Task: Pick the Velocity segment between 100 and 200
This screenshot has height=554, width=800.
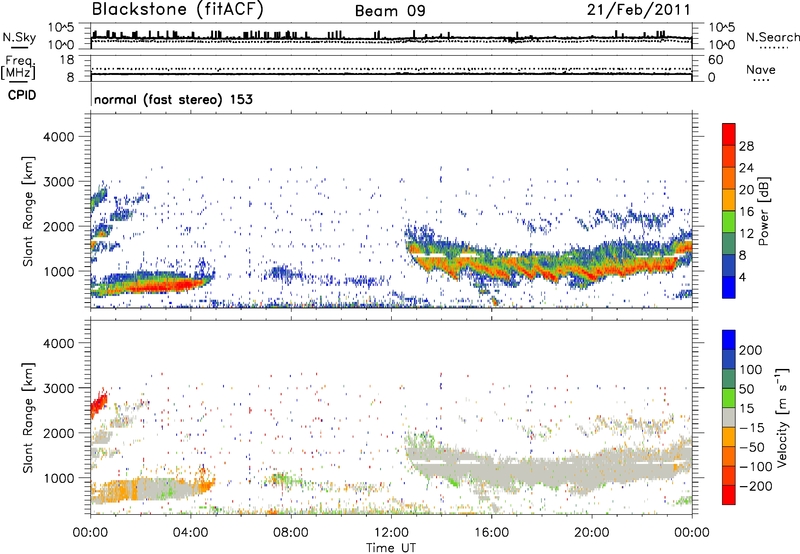Action: [729, 359]
